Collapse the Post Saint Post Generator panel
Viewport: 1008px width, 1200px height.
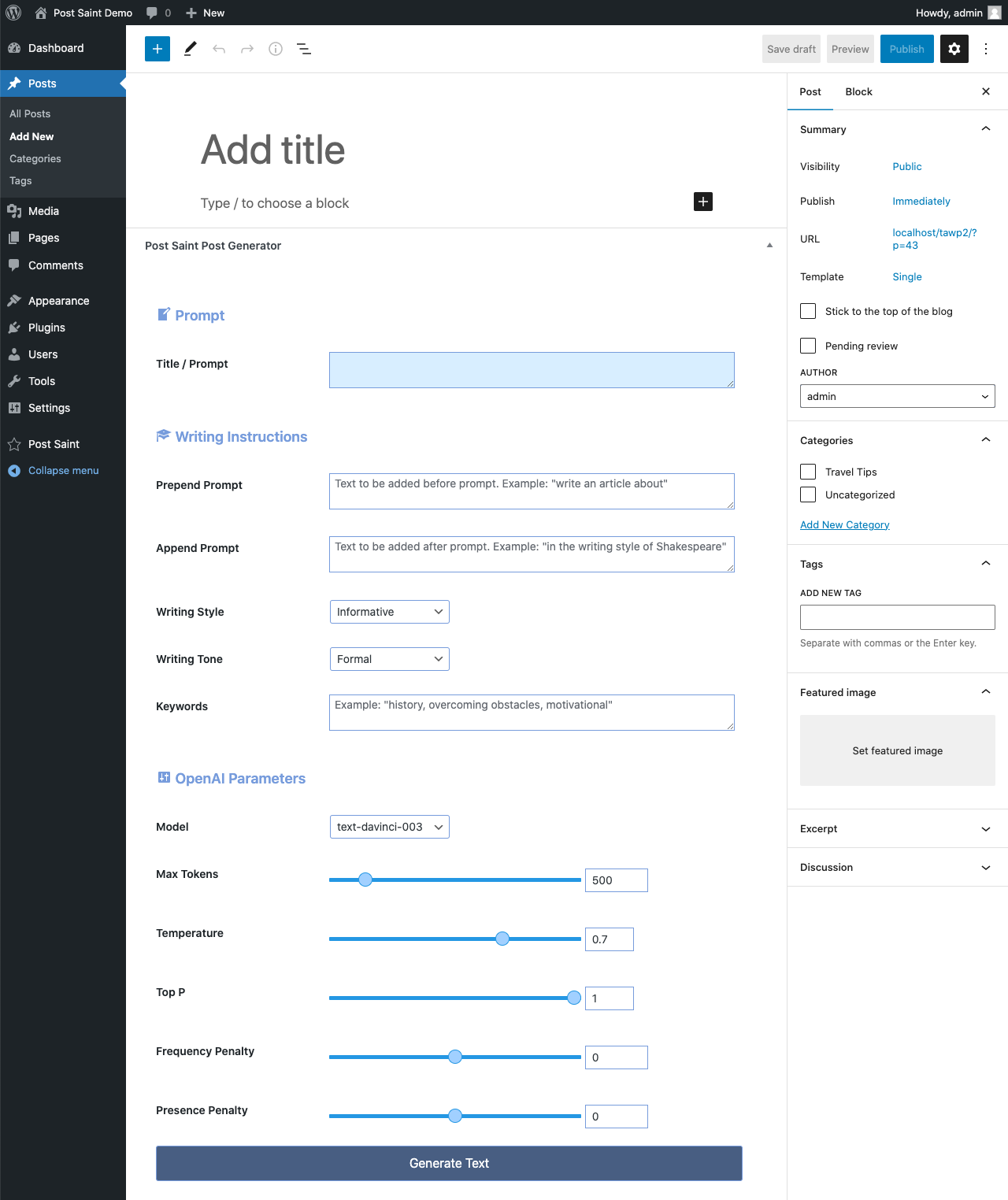[769, 246]
